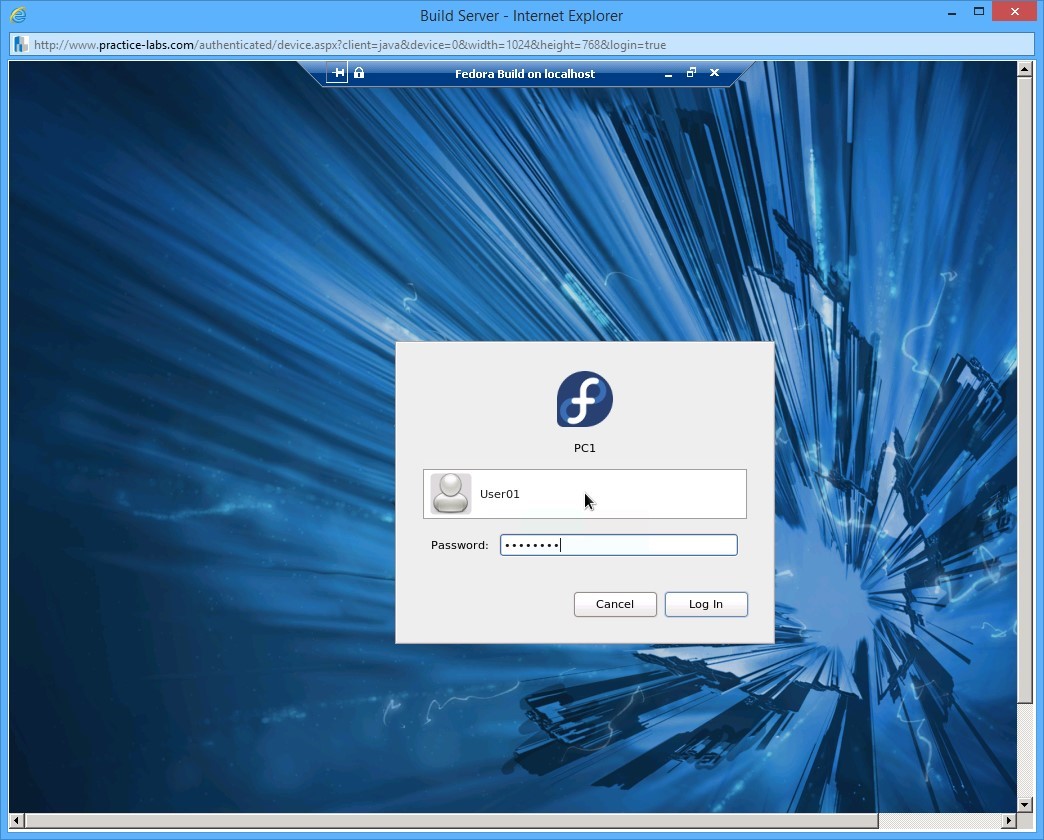1044x840 pixels.
Task: Click the PC1 hostname label
Action: coord(584,447)
